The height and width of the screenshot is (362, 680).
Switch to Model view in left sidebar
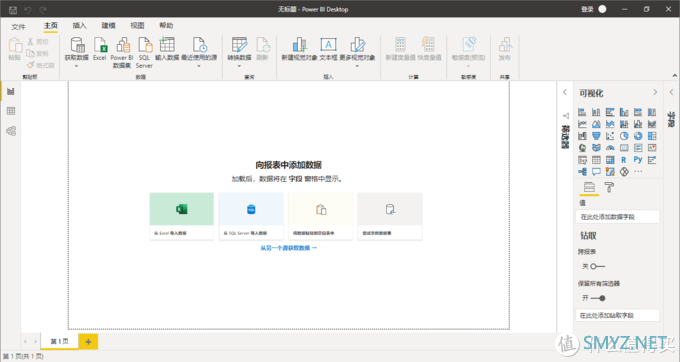[11, 131]
